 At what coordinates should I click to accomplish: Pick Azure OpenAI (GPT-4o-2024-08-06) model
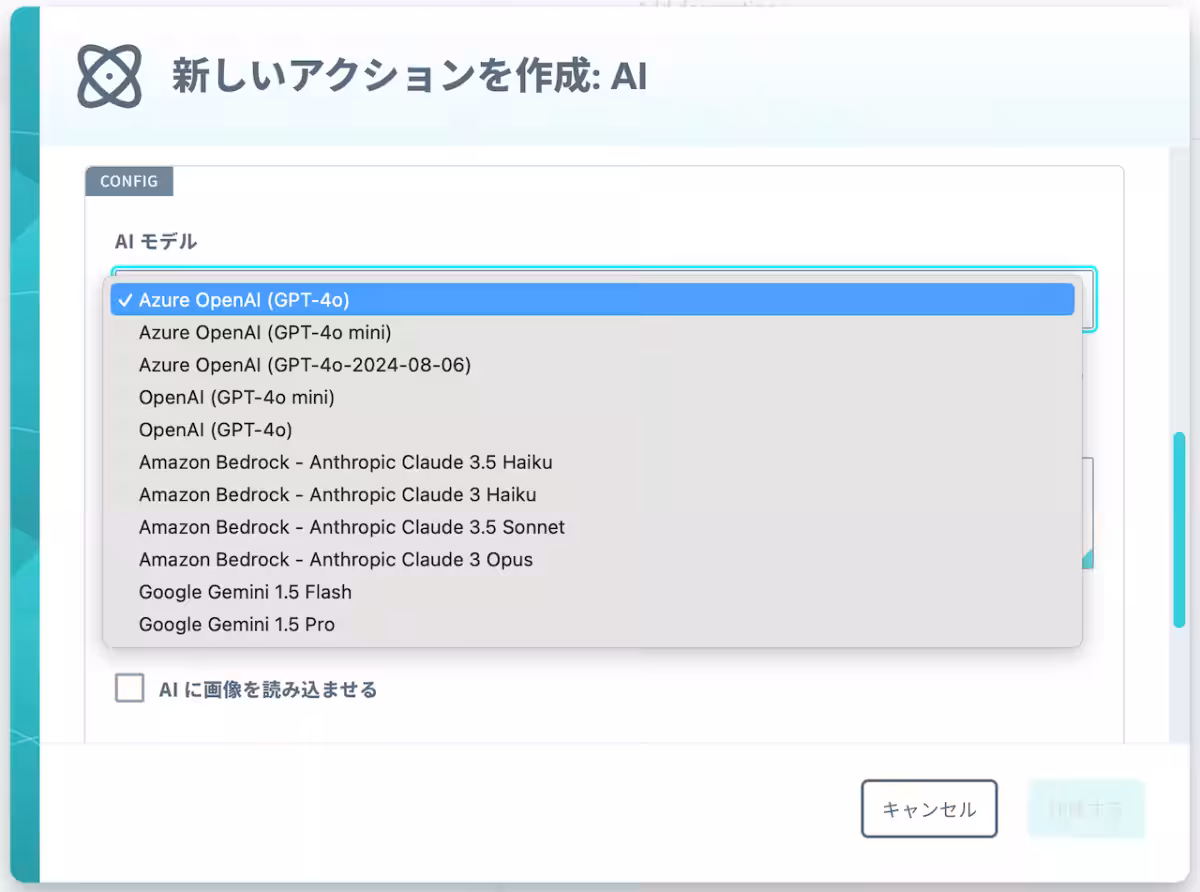point(305,365)
